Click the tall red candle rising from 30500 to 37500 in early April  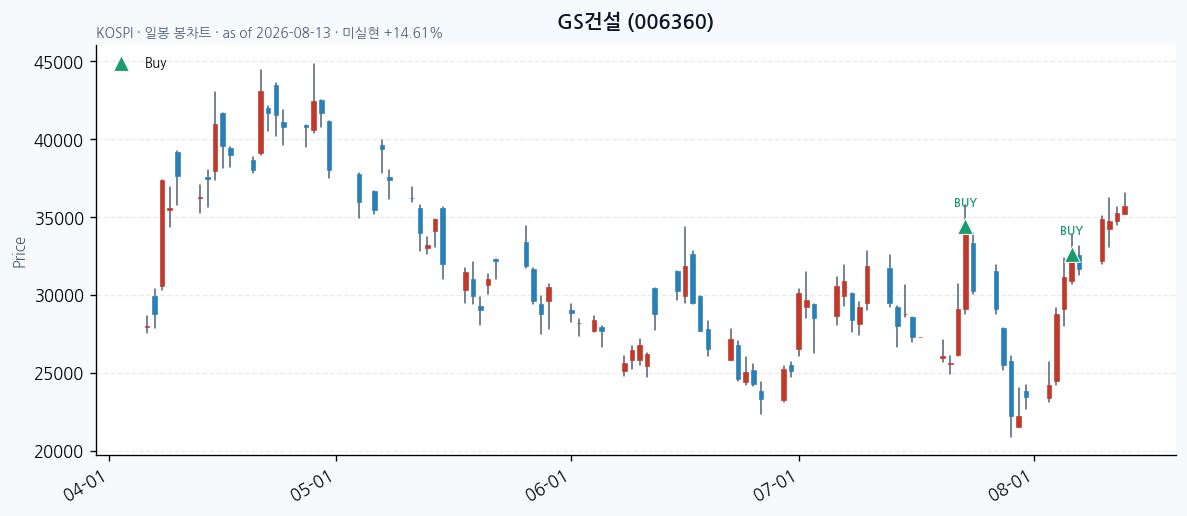pos(162,233)
